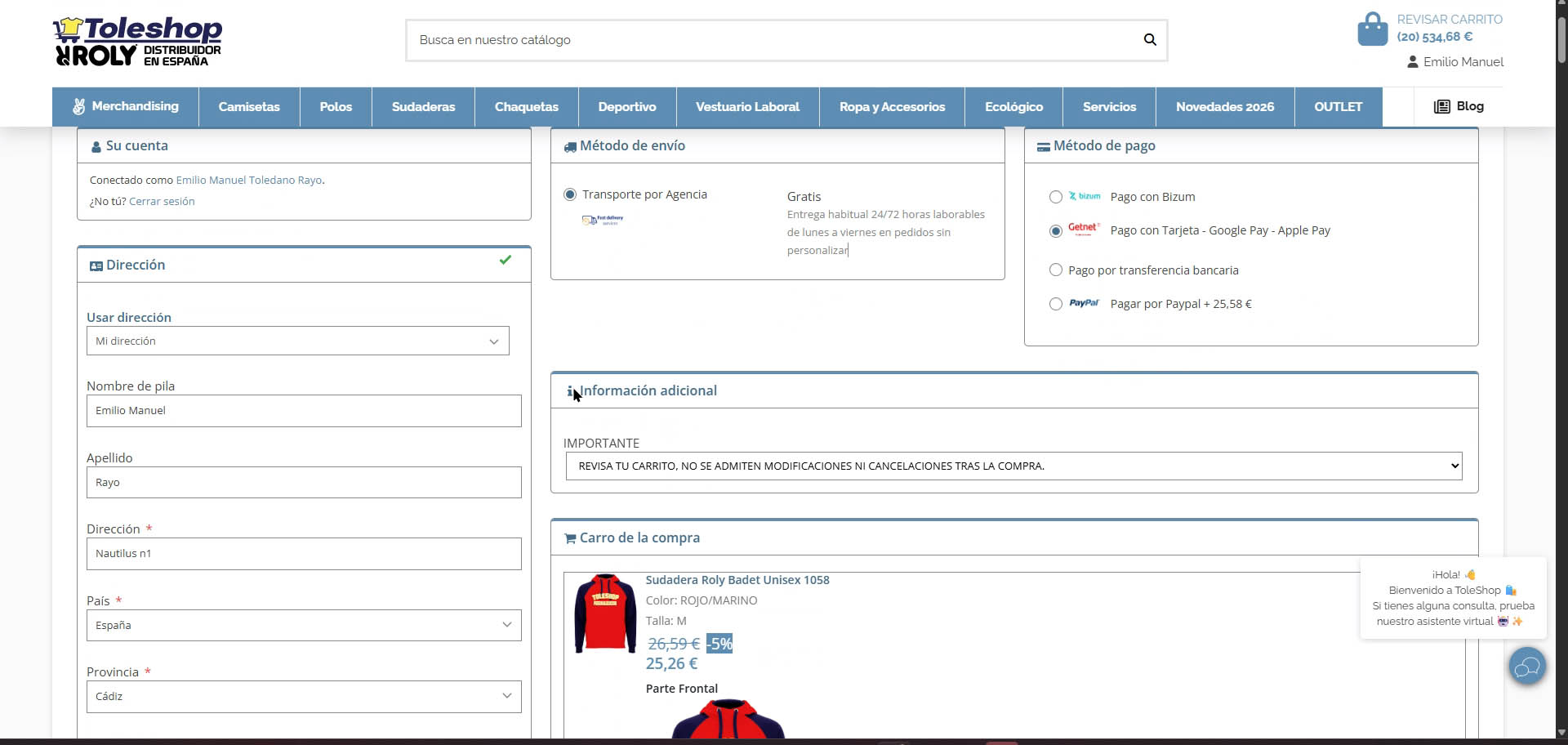
Task: Select Transporte por Agencia shipping option
Action: click(x=570, y=194)
